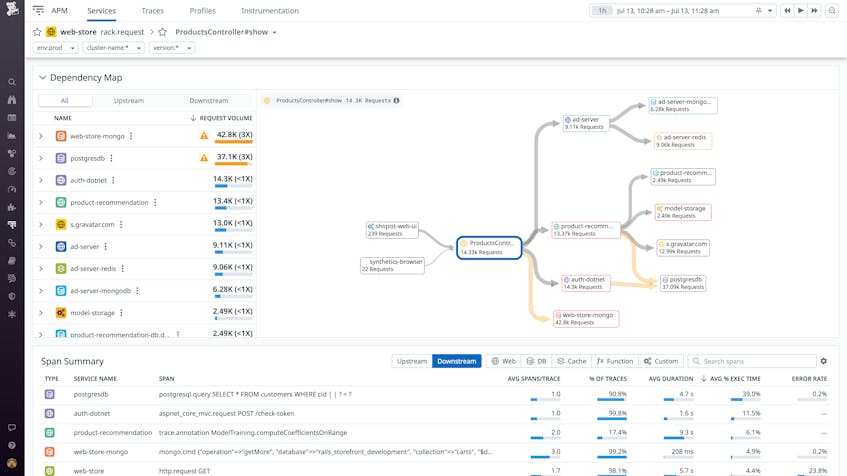Image resolution: width=847 pixels, height=476 pixels.
Task: Click warning icon on web-store-mongo row
Action: coord(204,136)
